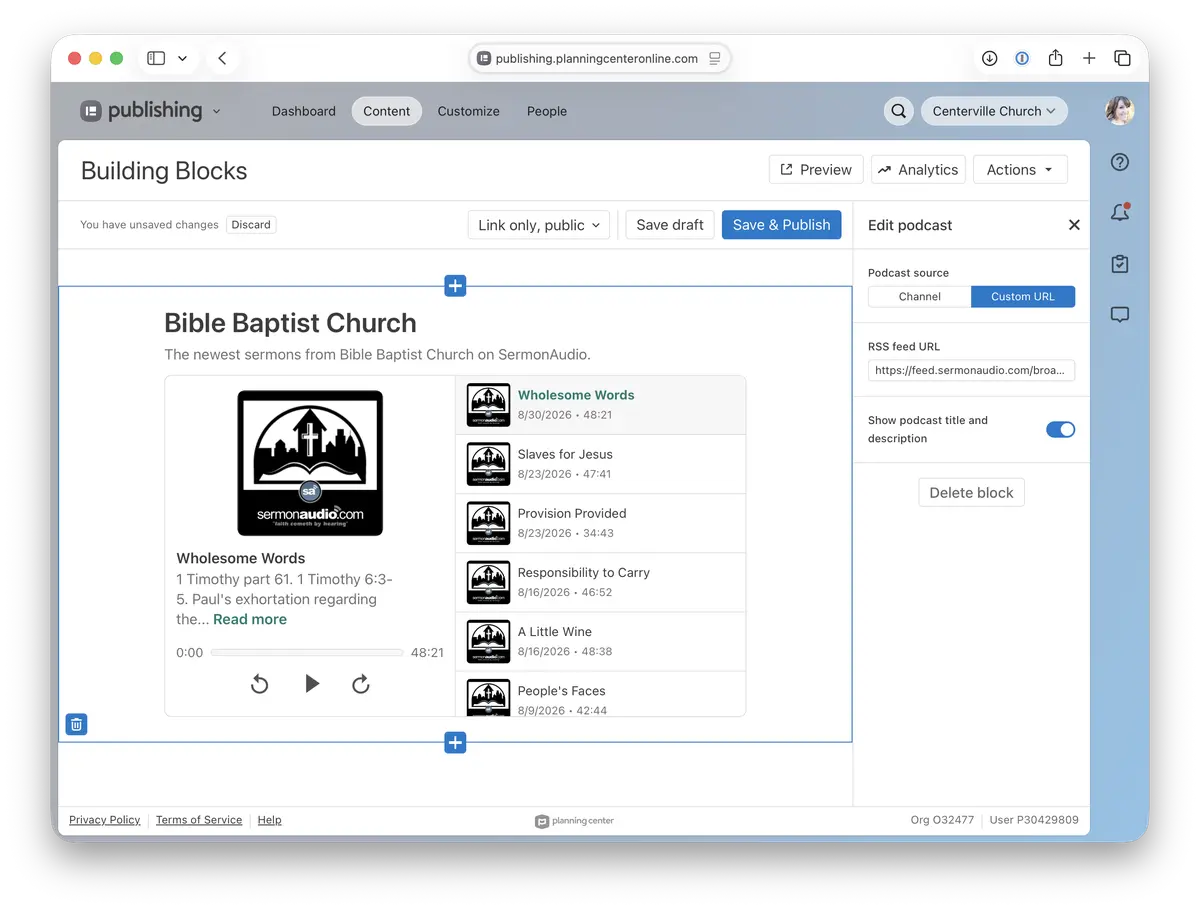Go back with the Safari back arrow
The height and width of the screenshot is (910, 1200).
click(222, 58)
